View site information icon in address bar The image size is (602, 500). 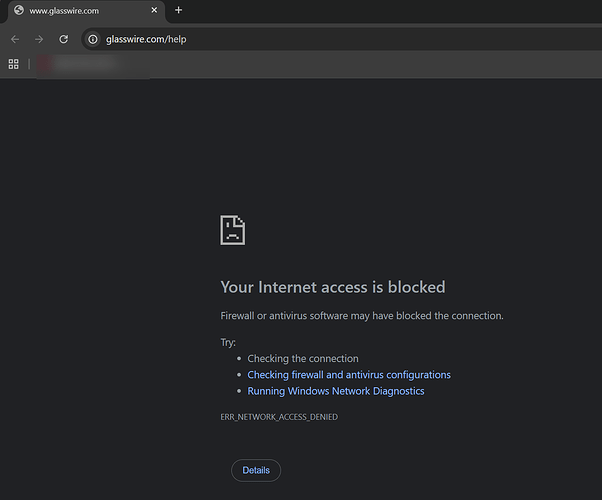(92, 39)
